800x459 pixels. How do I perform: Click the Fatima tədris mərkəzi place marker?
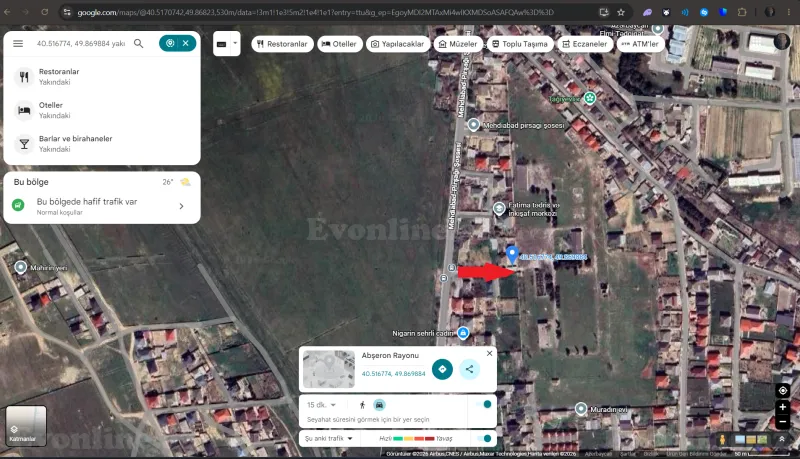499,208
